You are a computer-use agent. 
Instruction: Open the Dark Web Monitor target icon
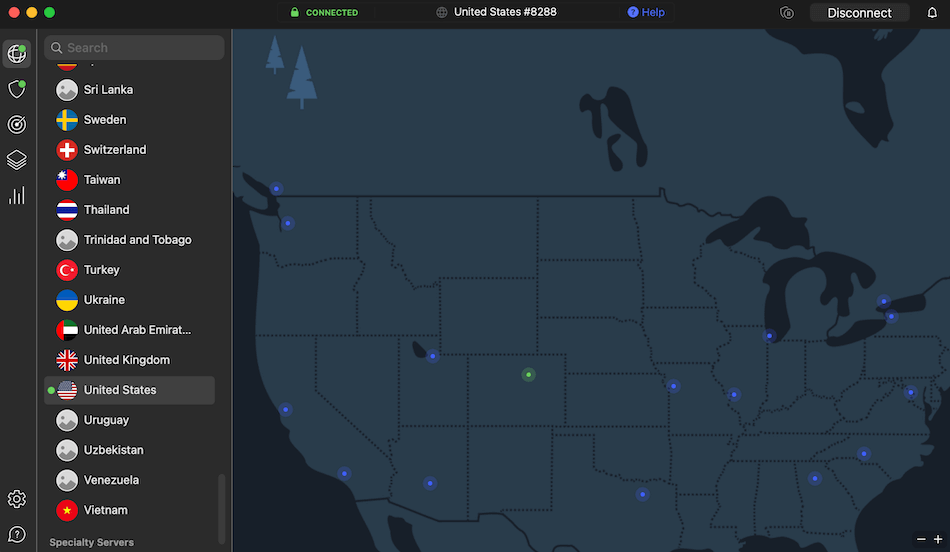coord(16,124)
